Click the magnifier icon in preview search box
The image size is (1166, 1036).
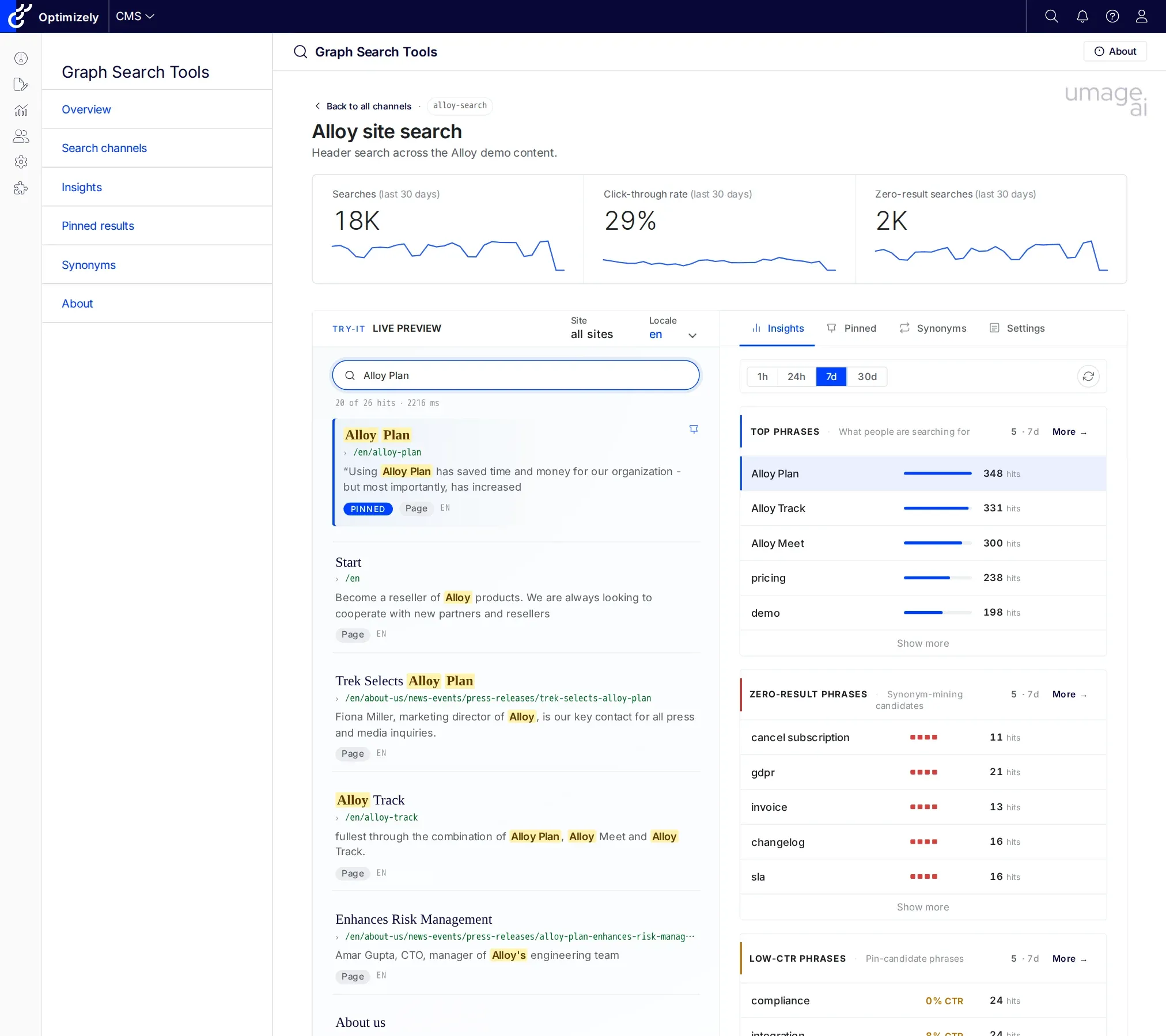(x=350, y=375)
